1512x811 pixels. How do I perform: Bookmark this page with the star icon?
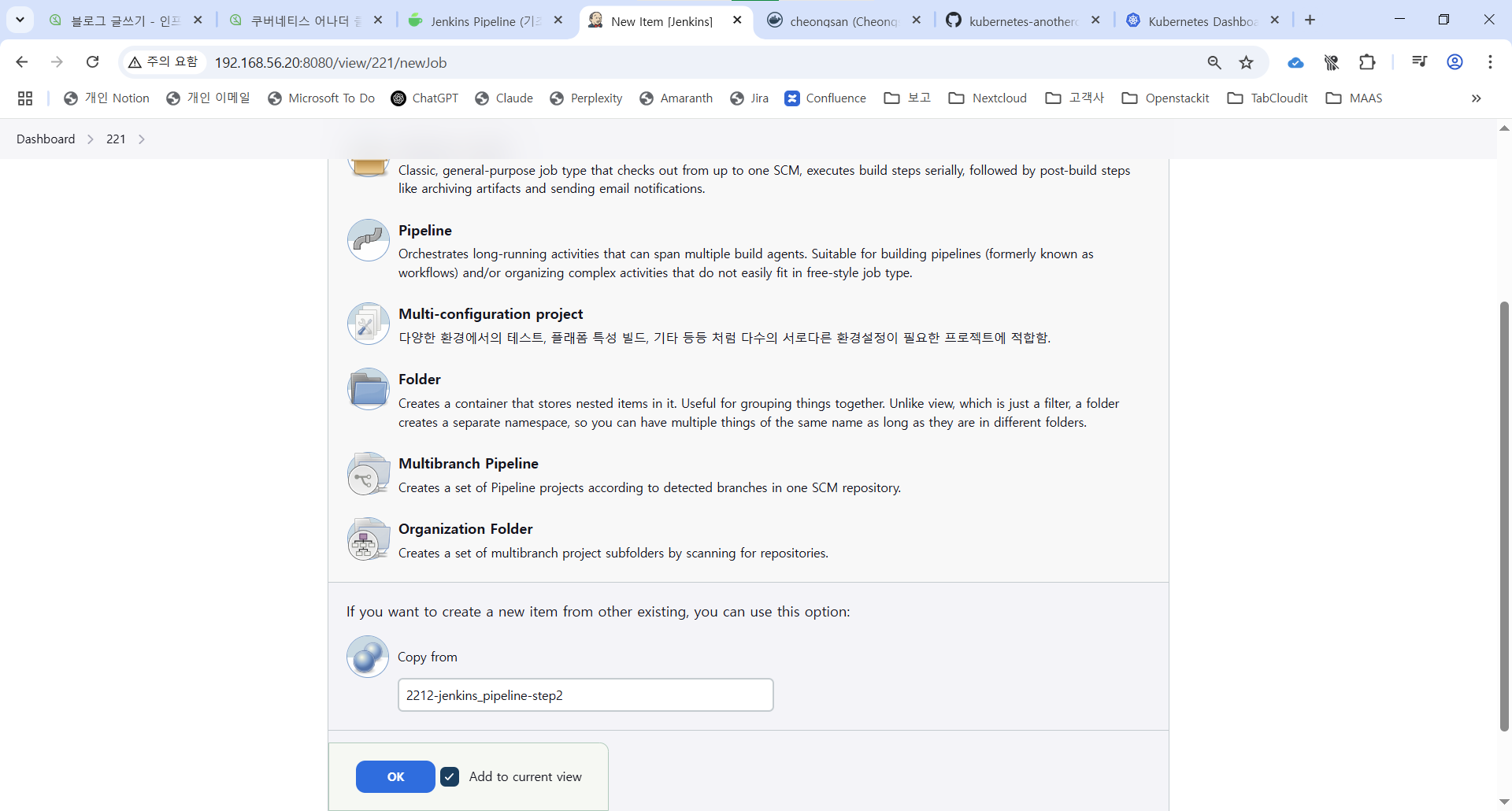tap(1246, 62)
